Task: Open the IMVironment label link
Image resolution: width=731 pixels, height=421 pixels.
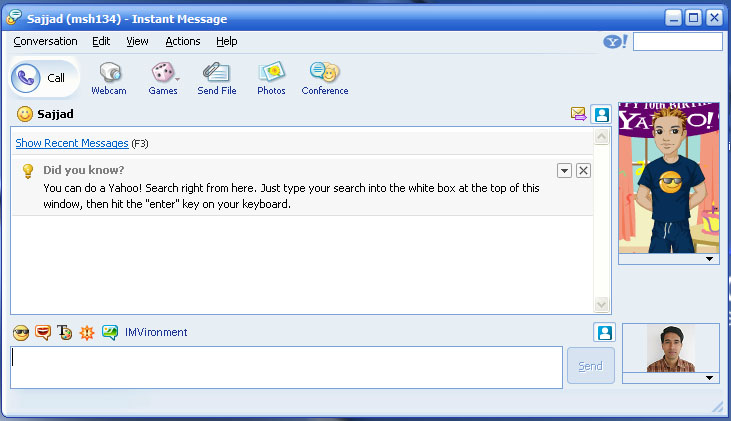Action: pos(156,332)
